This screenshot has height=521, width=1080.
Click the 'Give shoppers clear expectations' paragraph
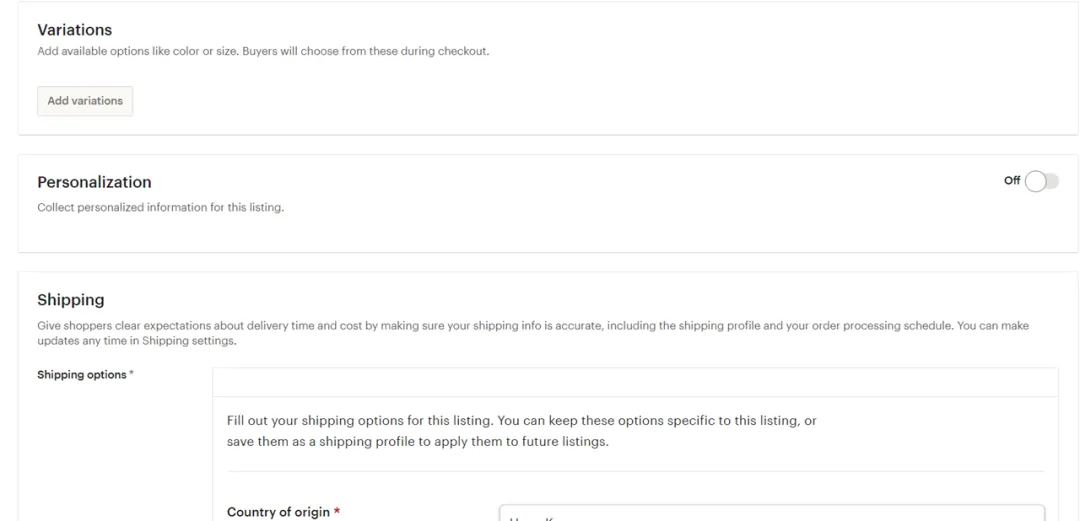coord(400,326)
